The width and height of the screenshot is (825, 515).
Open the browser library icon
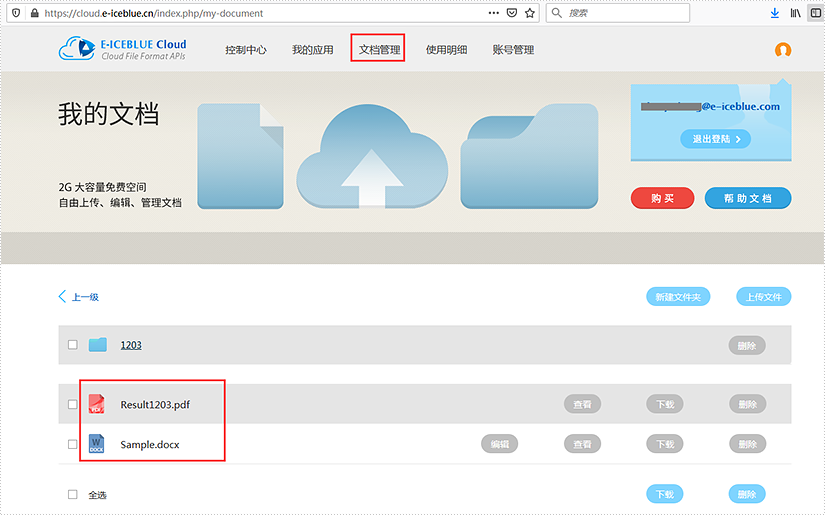796,13
